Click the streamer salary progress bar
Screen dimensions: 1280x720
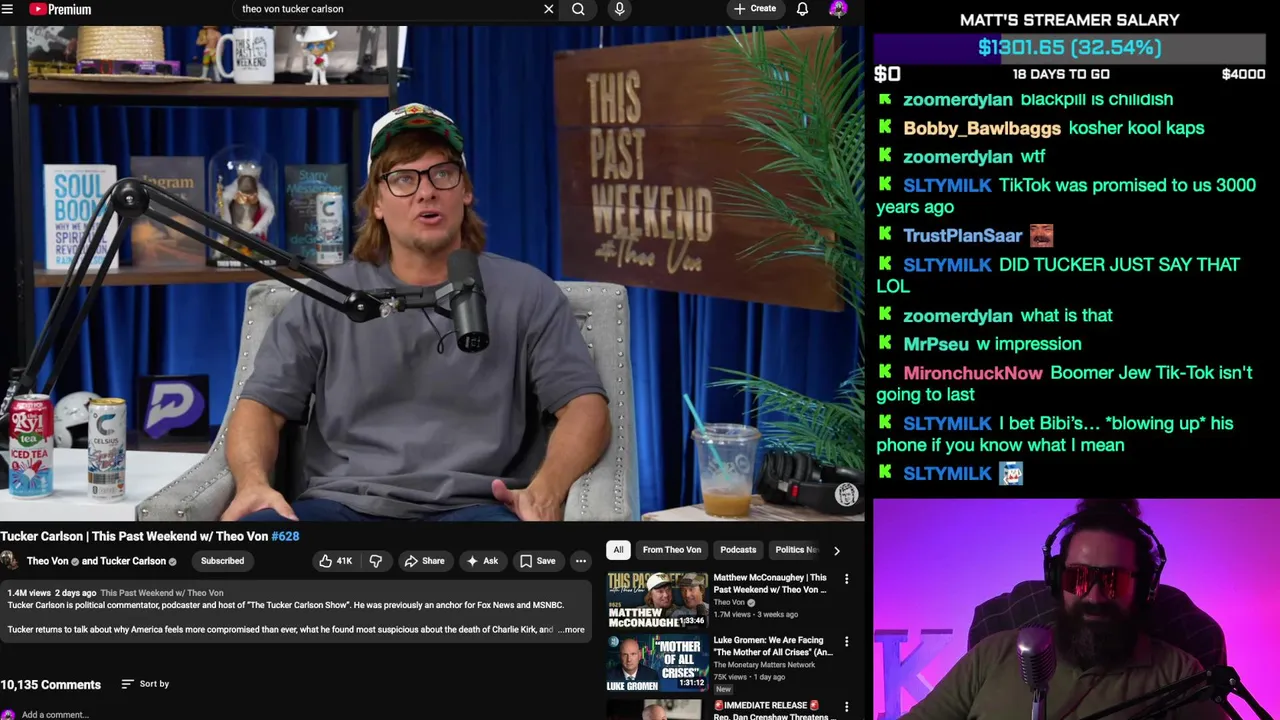[x=1069, y=48]
